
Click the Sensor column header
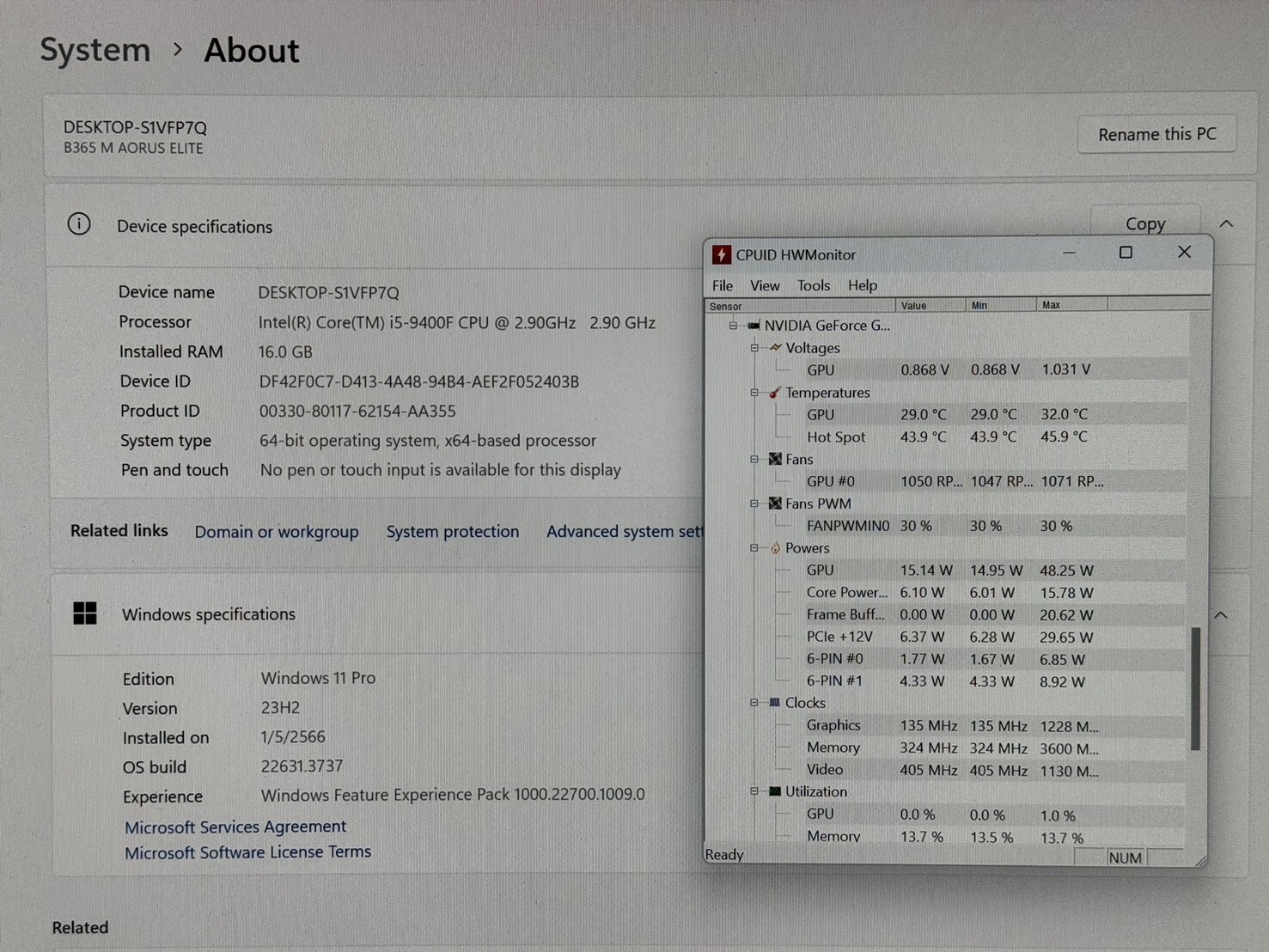800,306
